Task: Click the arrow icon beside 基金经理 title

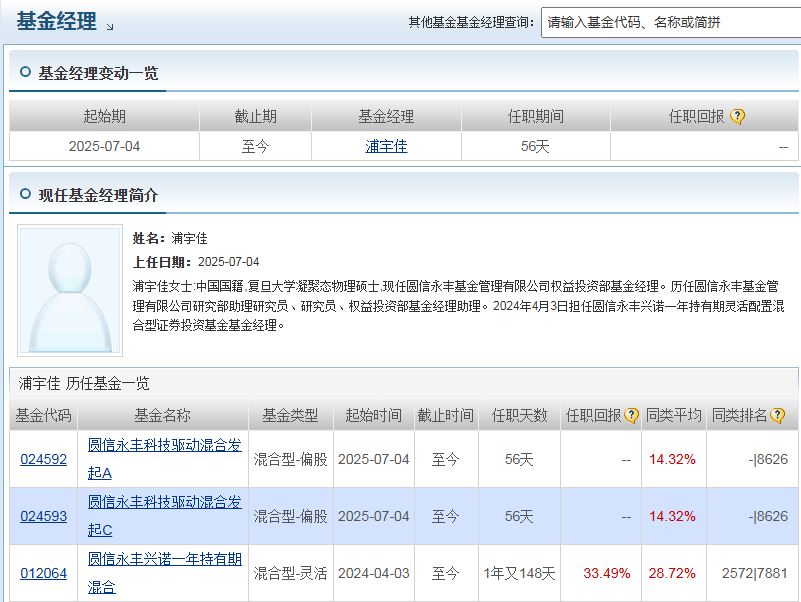Action: click(x=110, y=27)
